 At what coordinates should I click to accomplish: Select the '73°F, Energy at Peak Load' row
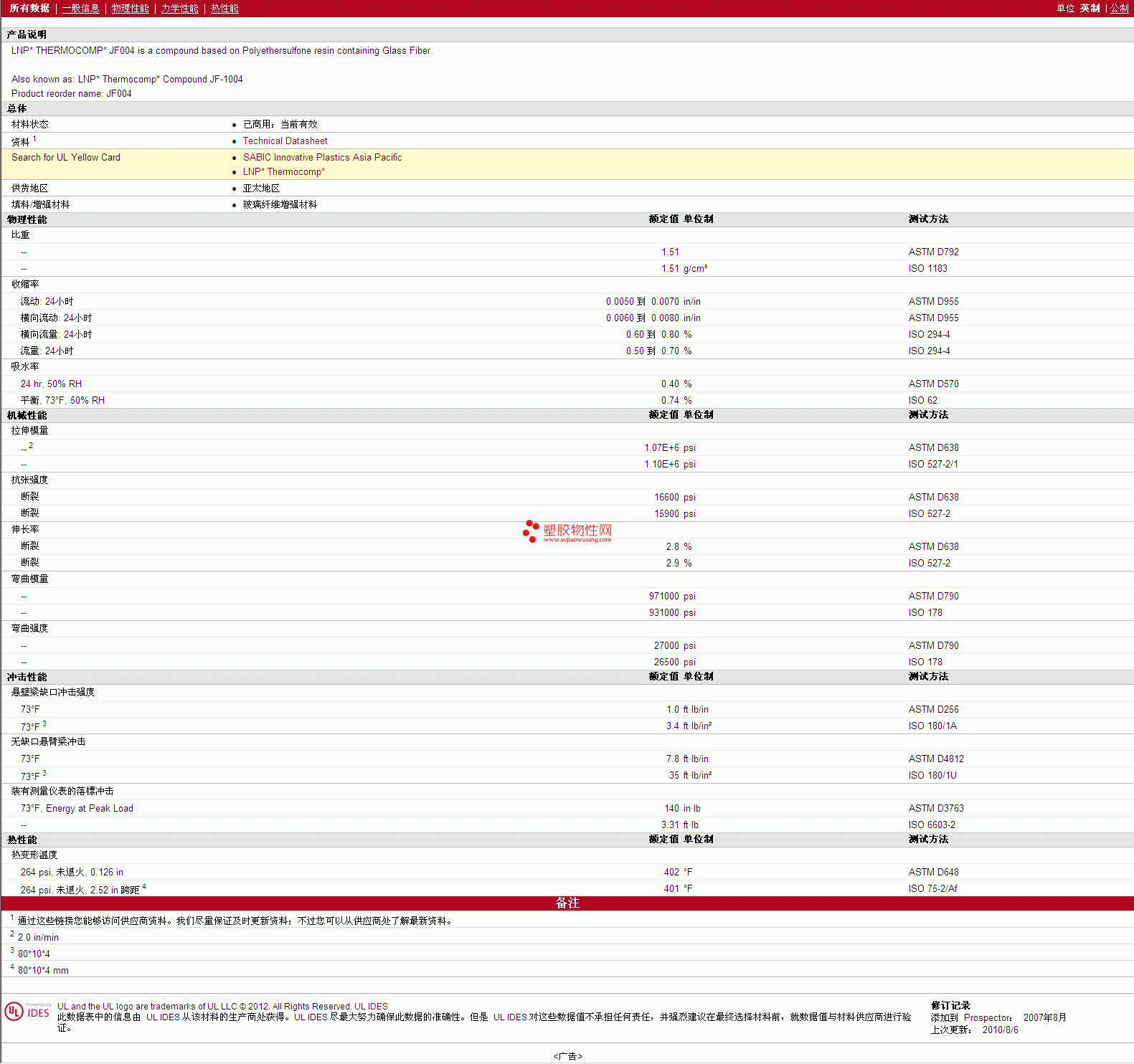pyautogui.click(x=567, y=809)
